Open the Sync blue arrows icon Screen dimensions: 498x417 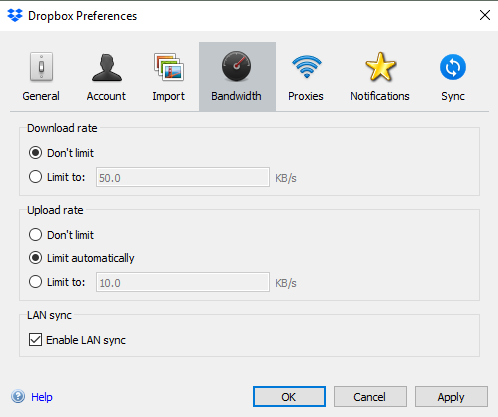tap(453, 67)
